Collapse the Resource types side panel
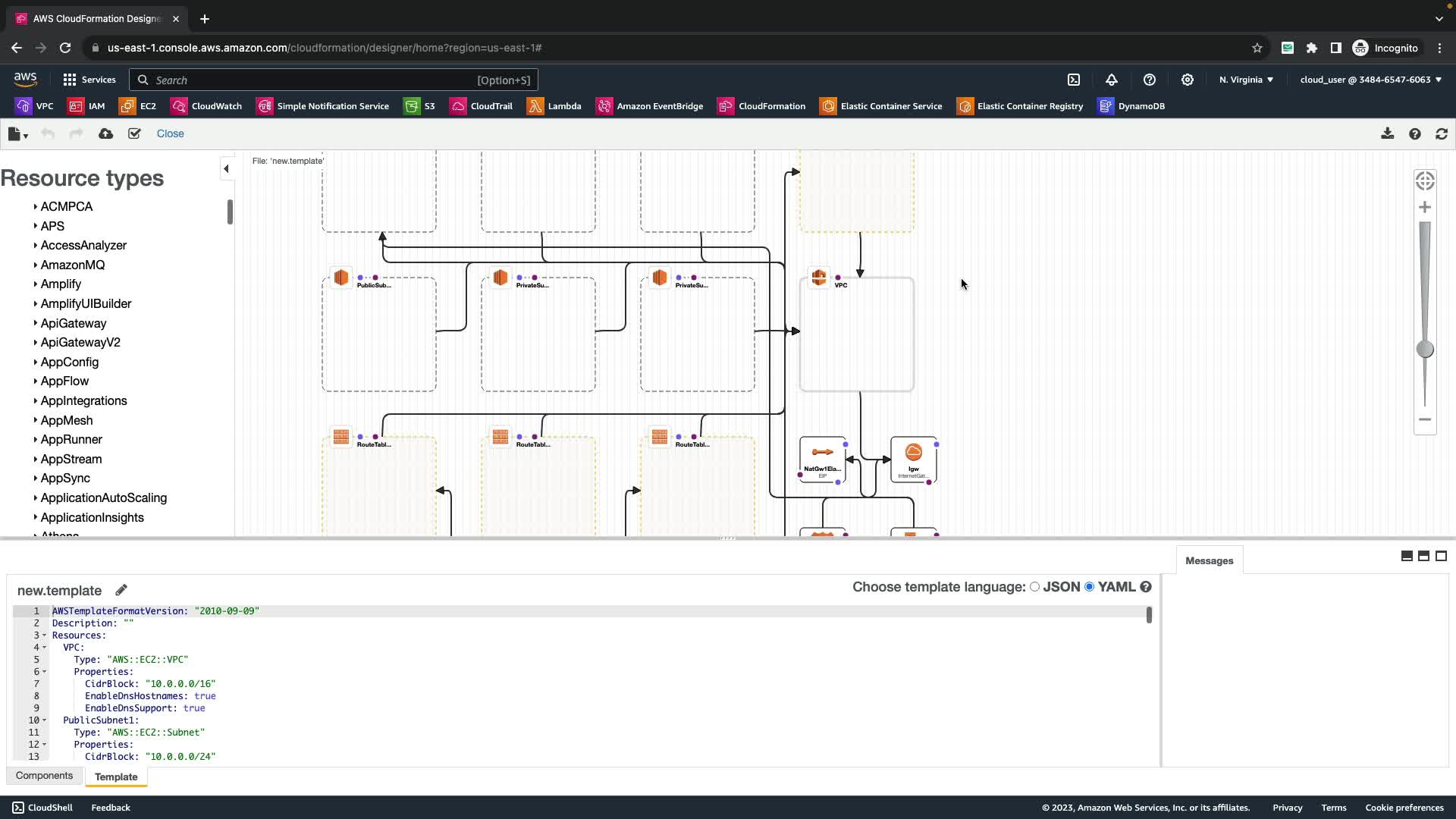The width and height of the screenshot is (1456, 819). tap(226, 168)
